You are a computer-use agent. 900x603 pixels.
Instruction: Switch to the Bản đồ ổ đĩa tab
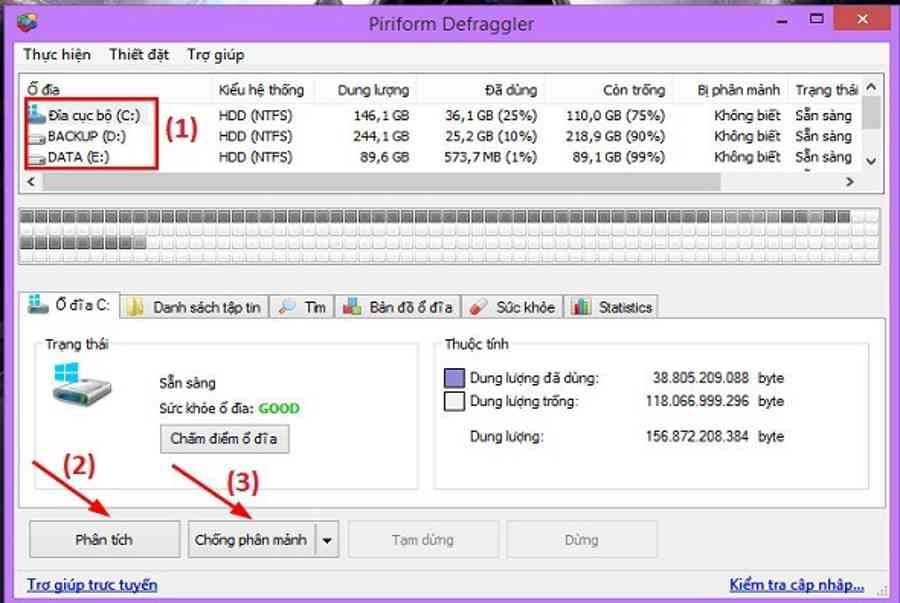(x=398, y=307)
